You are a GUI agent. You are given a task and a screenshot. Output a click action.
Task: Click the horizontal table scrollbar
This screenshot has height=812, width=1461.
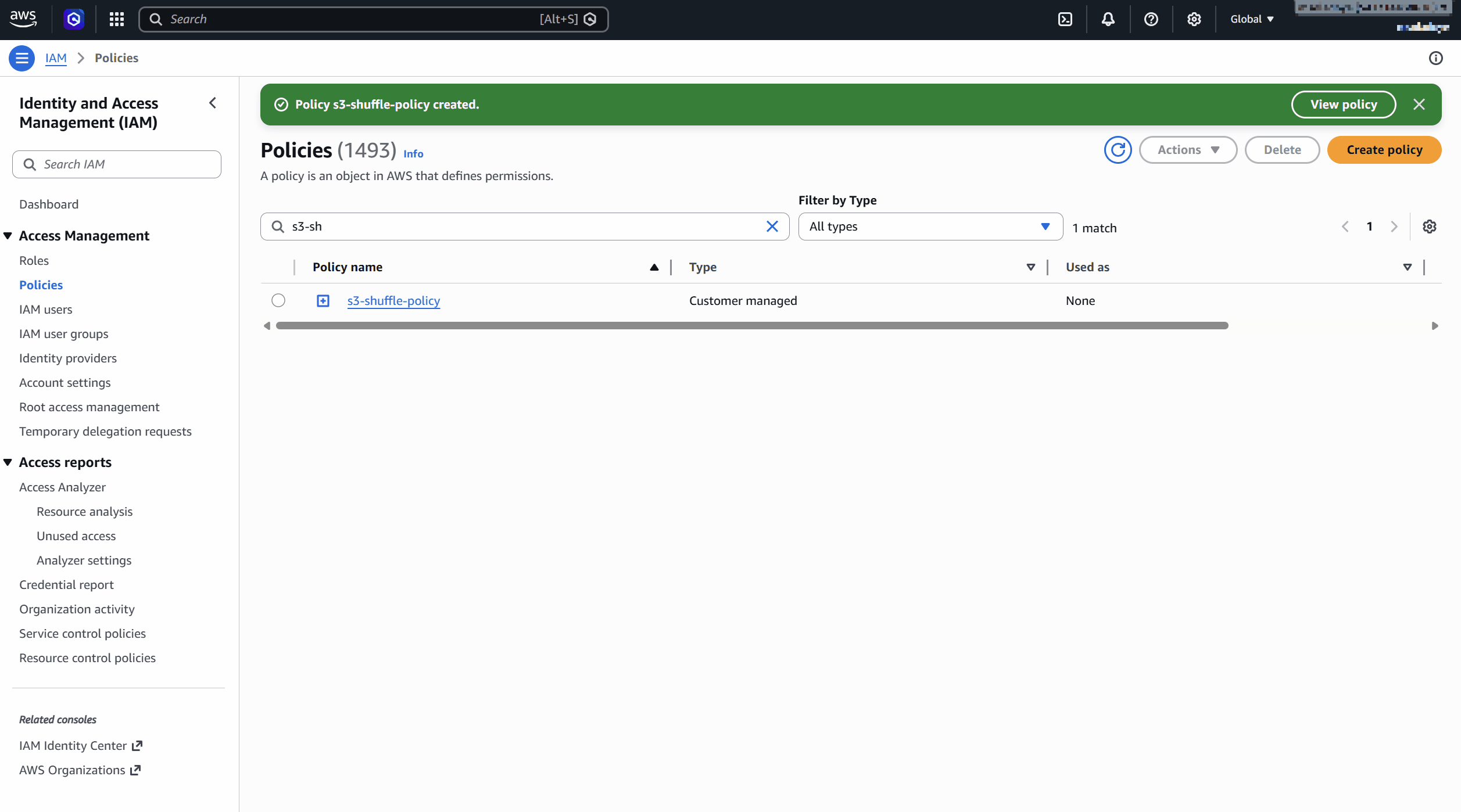click(x=752, y=326)
